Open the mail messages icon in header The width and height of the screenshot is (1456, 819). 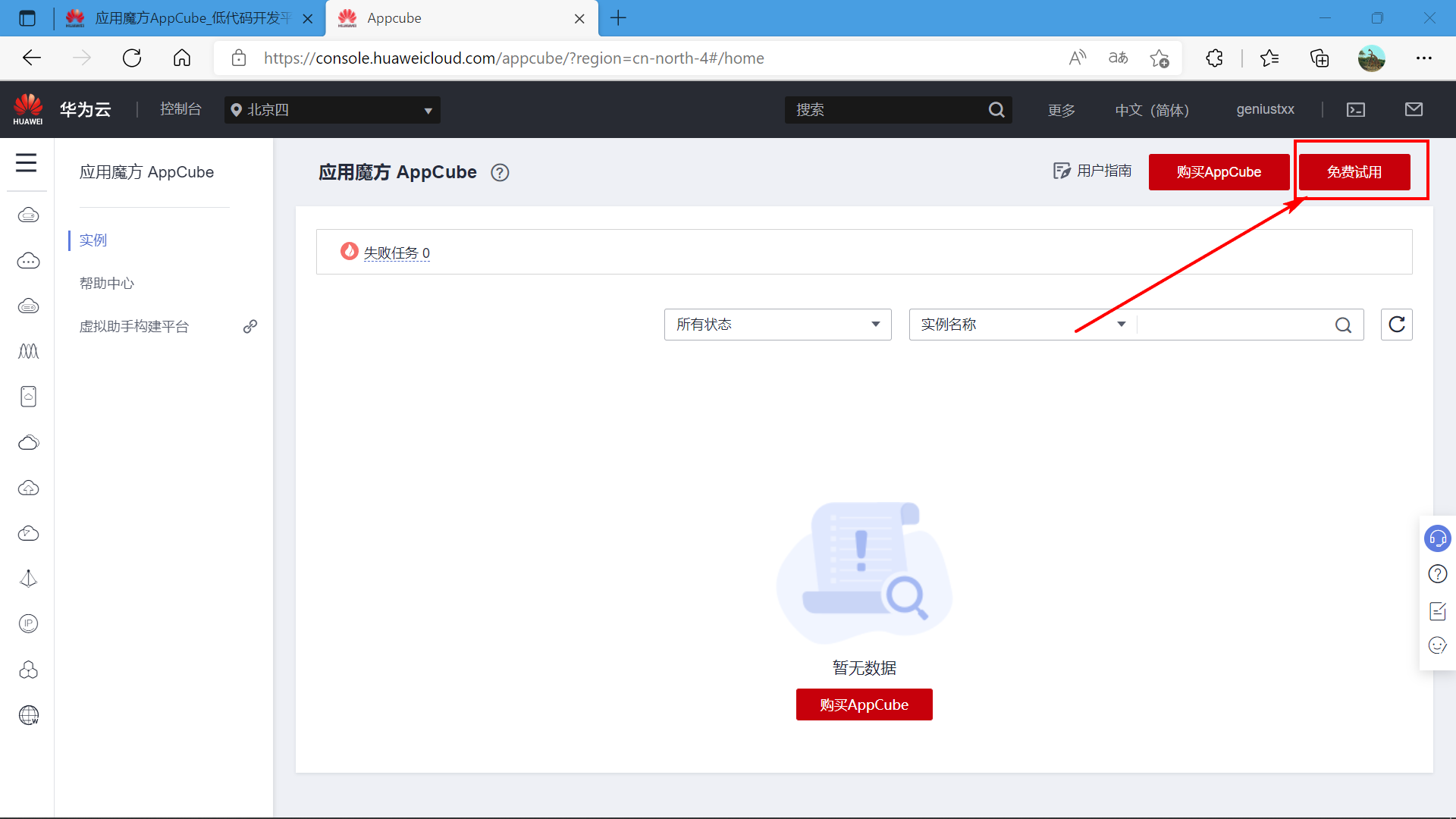coord(1414,110)
